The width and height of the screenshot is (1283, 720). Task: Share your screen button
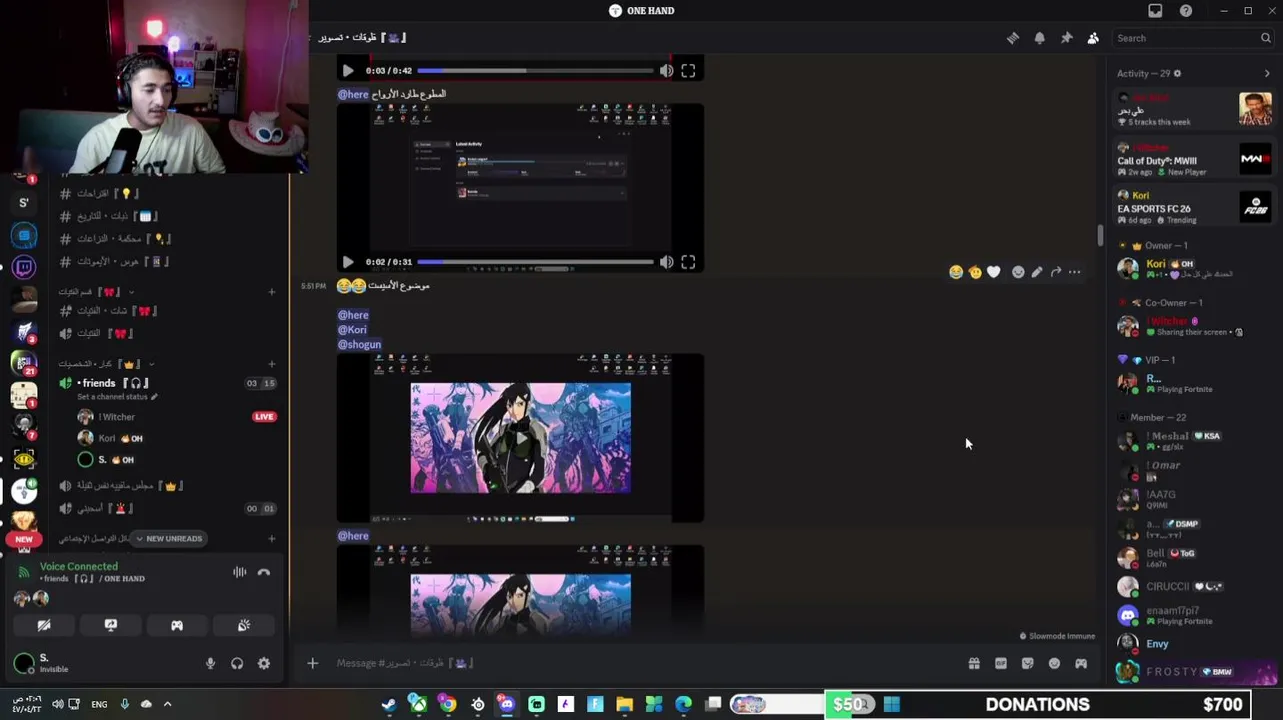[111, 626]
